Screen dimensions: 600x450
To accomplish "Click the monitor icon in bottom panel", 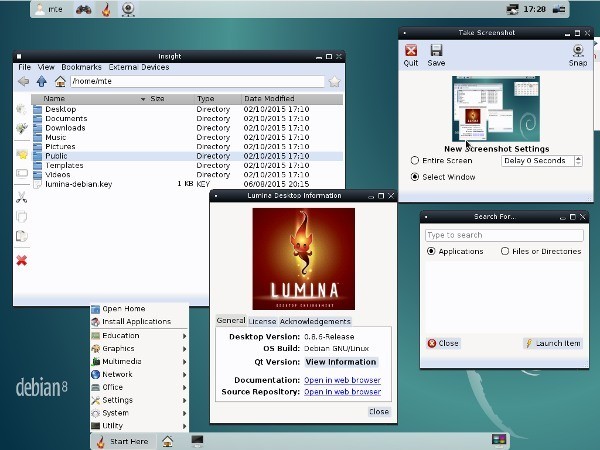I will (x=197, y=441).
